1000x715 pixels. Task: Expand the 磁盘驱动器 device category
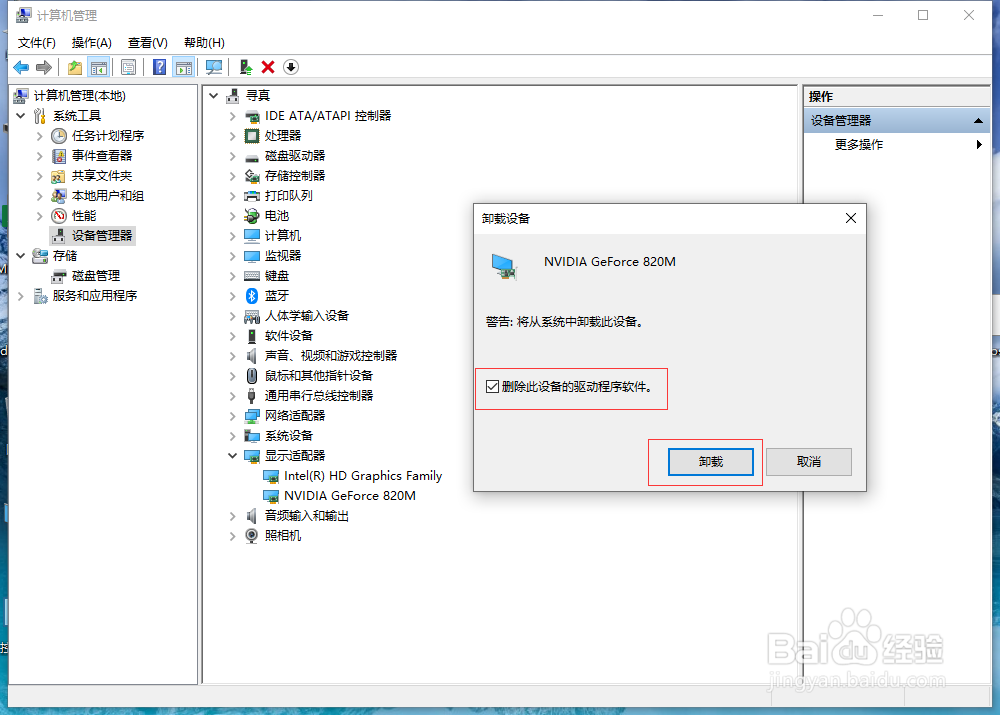coord(232,156)
